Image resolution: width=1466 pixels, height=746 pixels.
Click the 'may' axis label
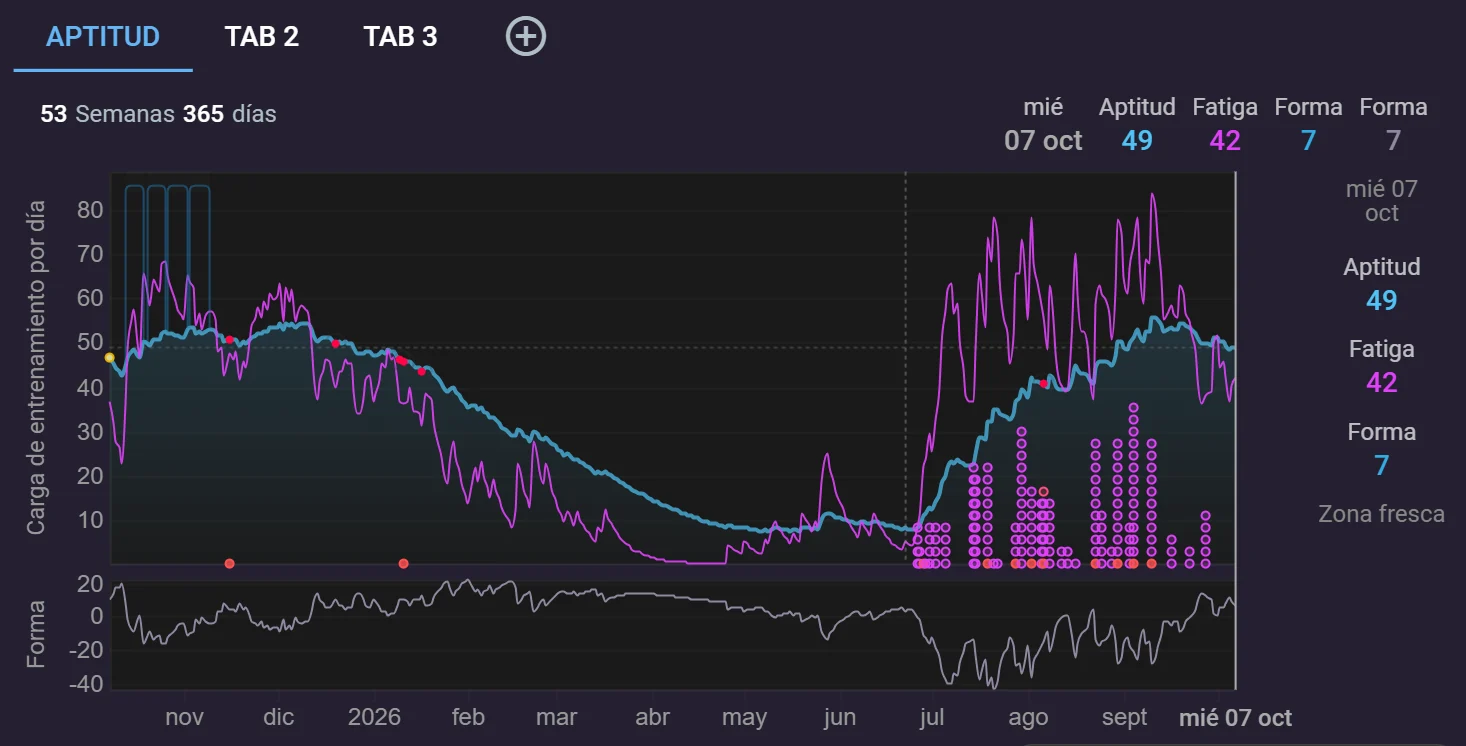pyautogui.click(x=744, y=717)
